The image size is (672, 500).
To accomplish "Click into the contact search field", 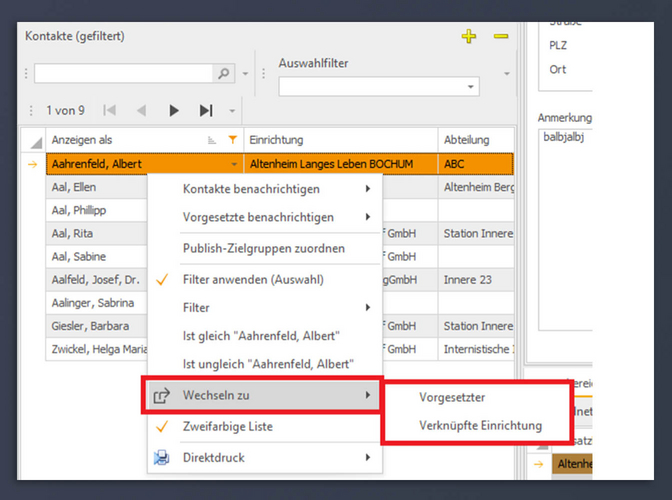I will tap(124, 74).
